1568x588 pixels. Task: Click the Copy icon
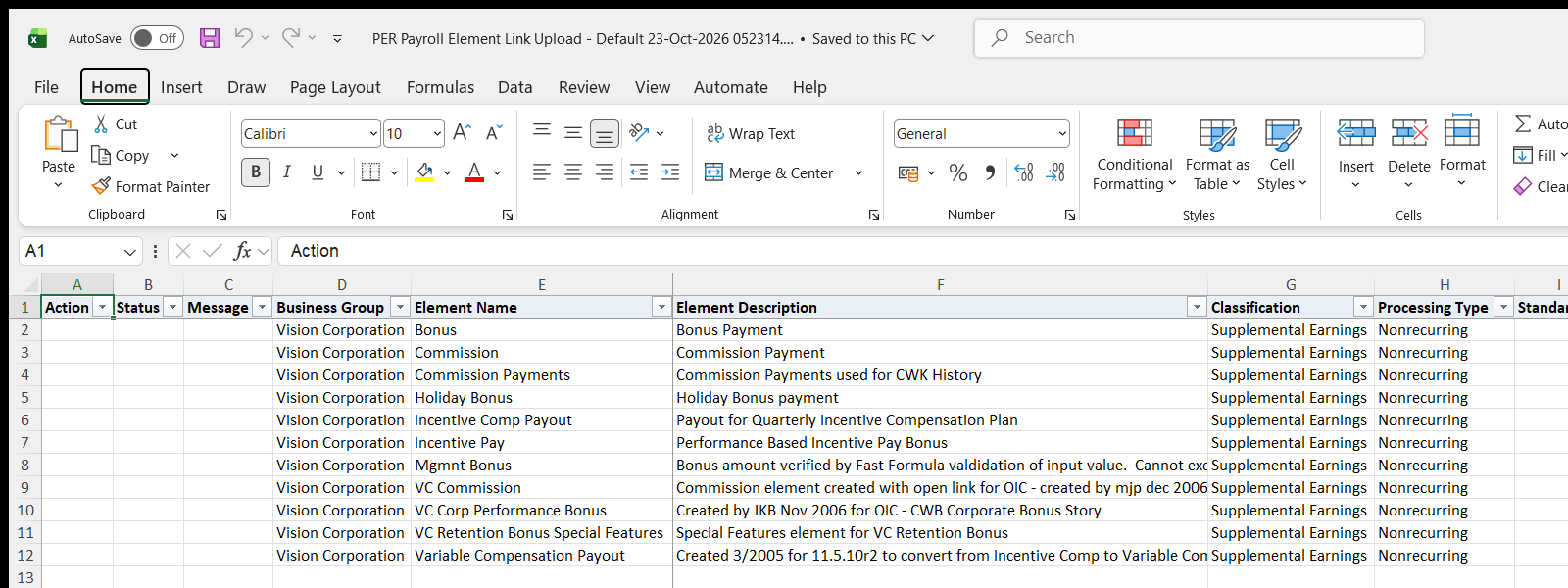(100, 155)
